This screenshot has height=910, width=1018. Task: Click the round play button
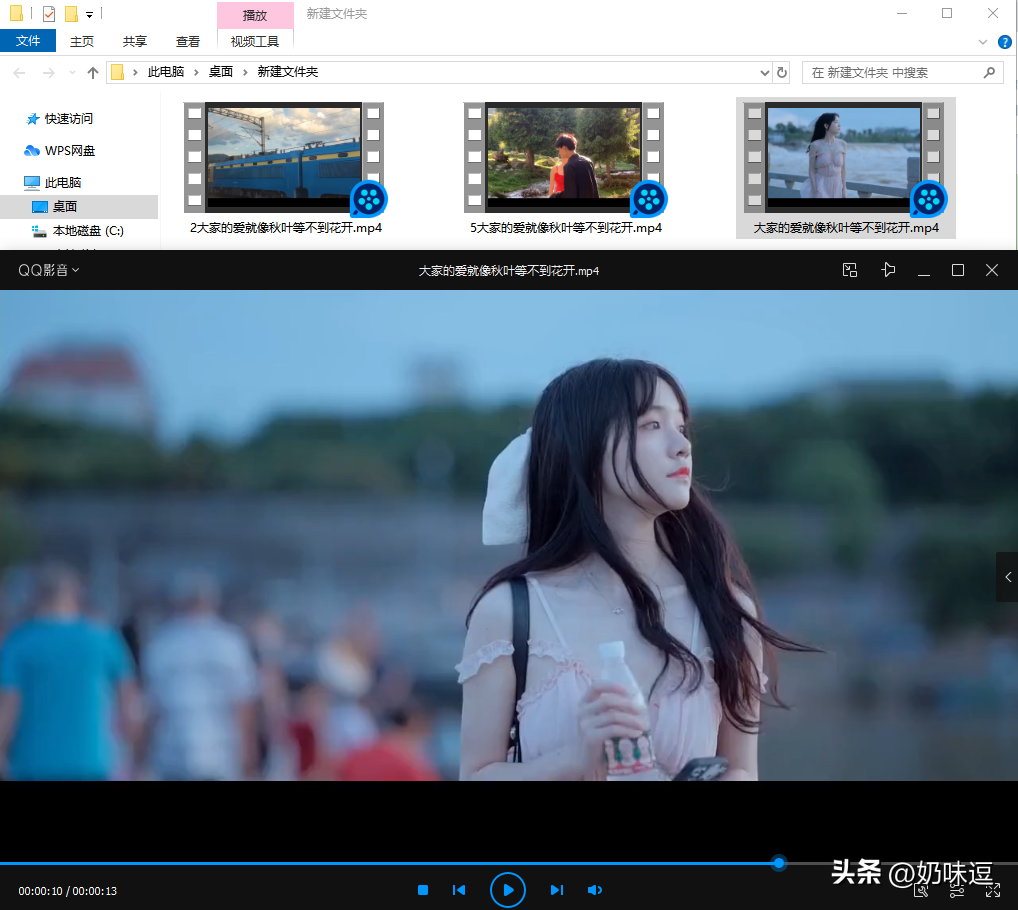[508, 890]
